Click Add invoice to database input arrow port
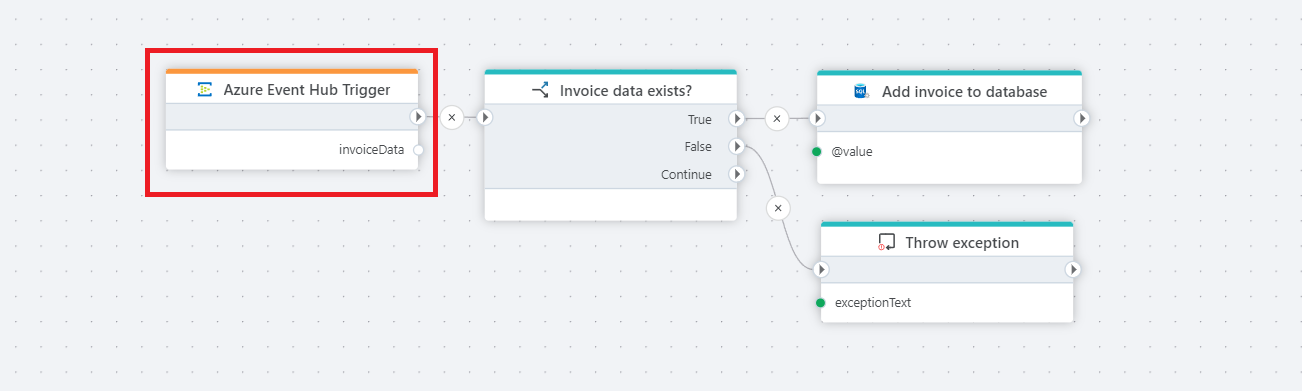Viewport: 1302px width, 391px height. click(817, 119)
